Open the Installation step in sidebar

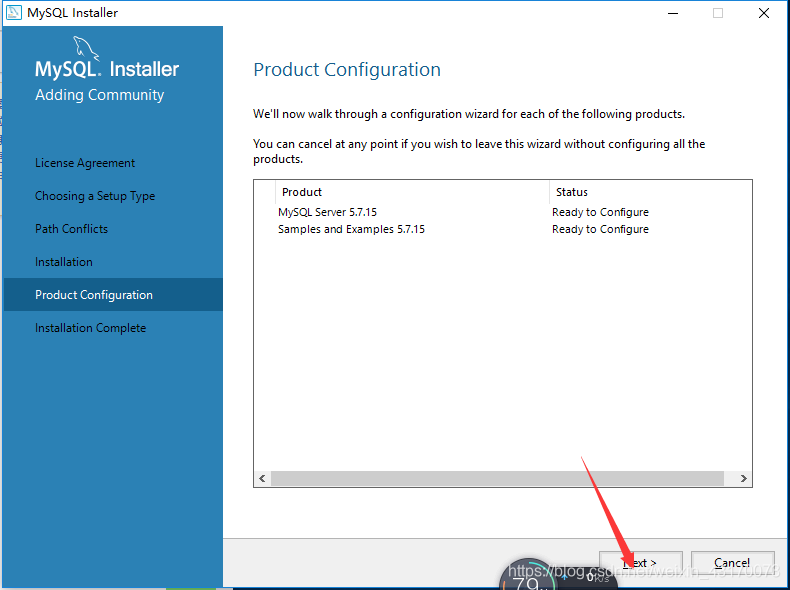[x=64, y=262]
